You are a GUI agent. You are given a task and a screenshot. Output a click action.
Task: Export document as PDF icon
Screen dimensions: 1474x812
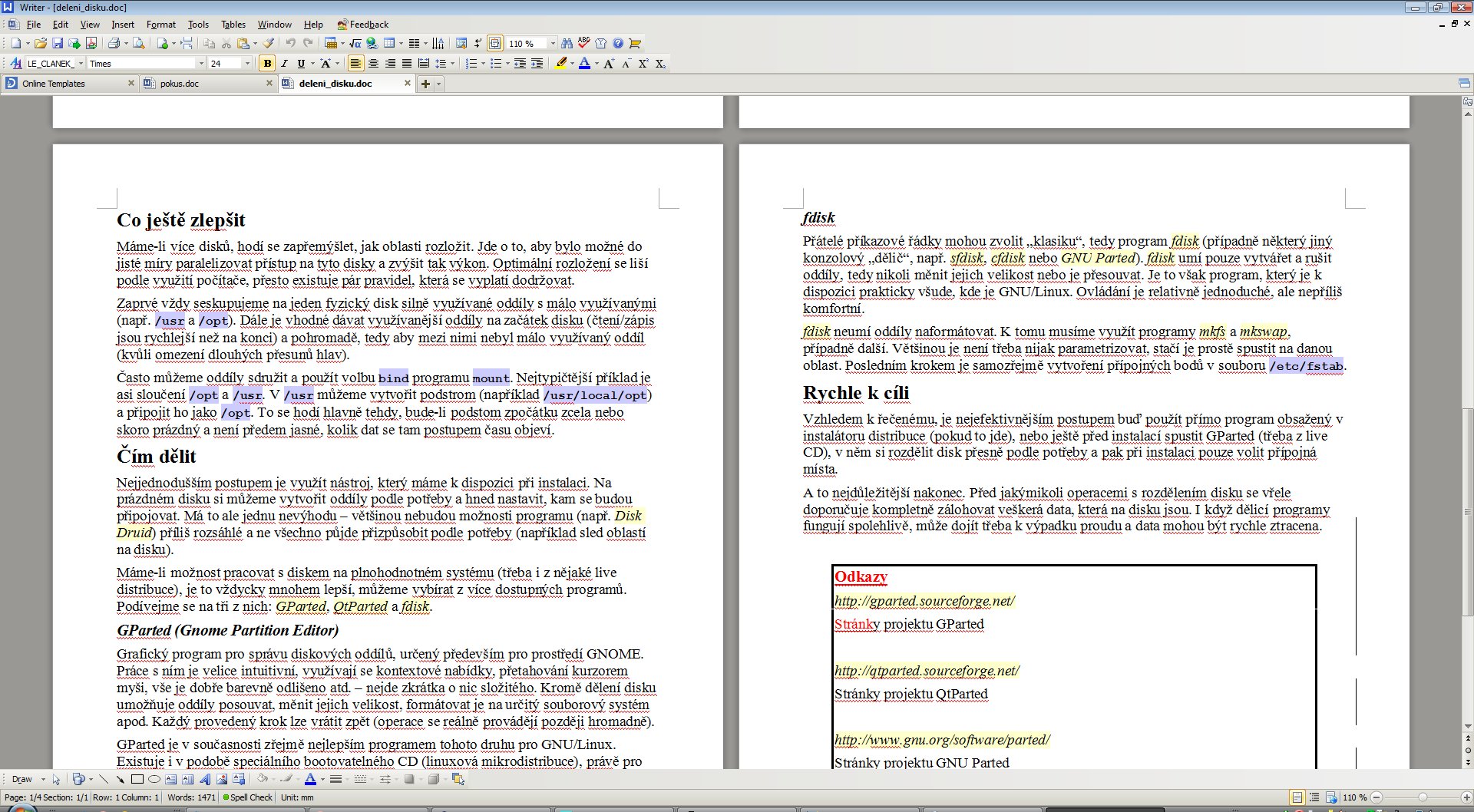(x=91, y=44)
